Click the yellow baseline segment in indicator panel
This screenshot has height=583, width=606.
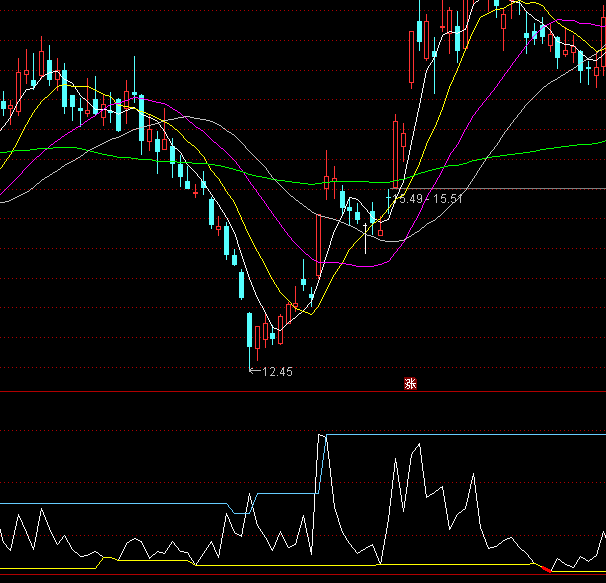(450, 565)
